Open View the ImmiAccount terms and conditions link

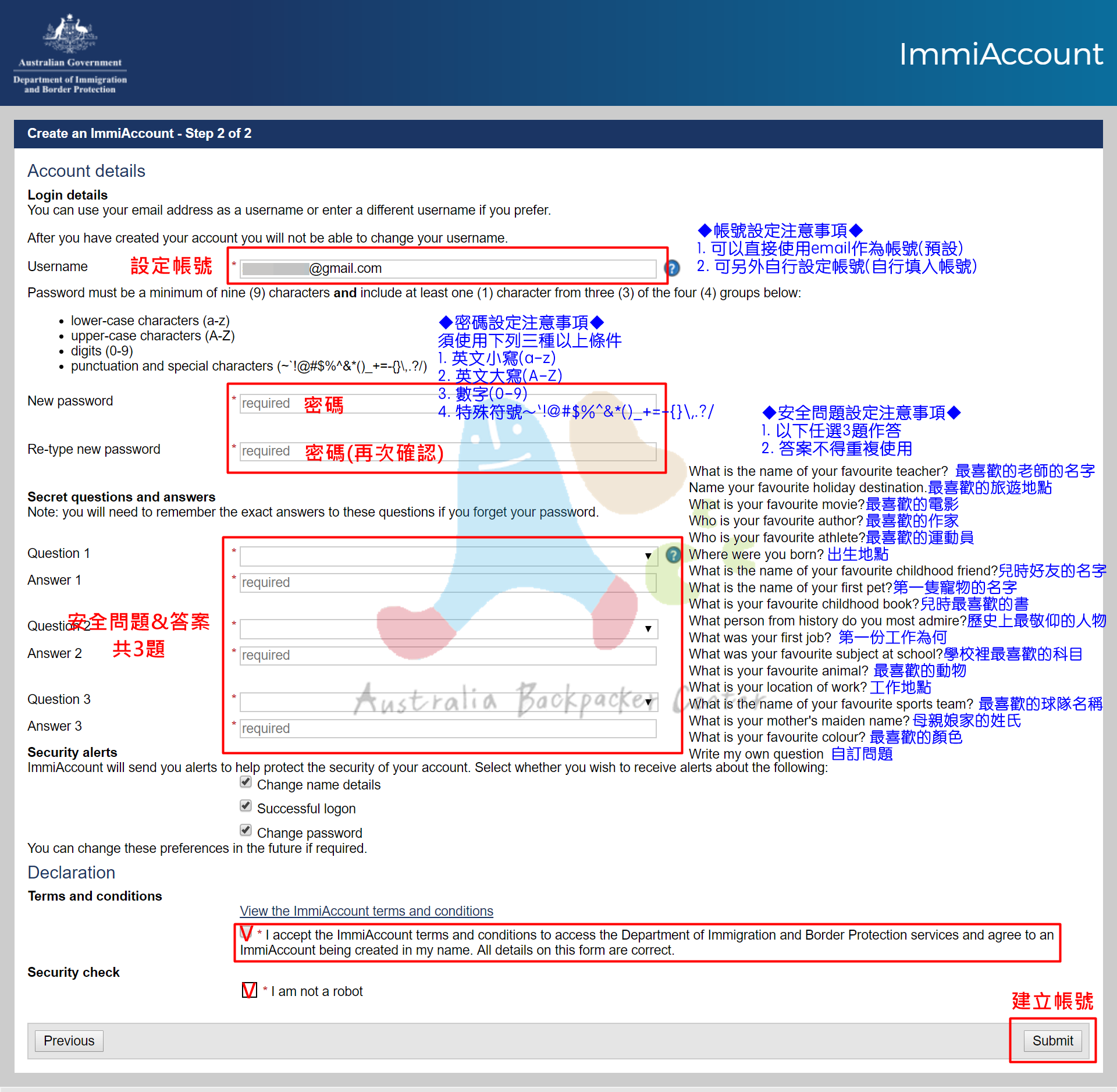tap(367, 911)
